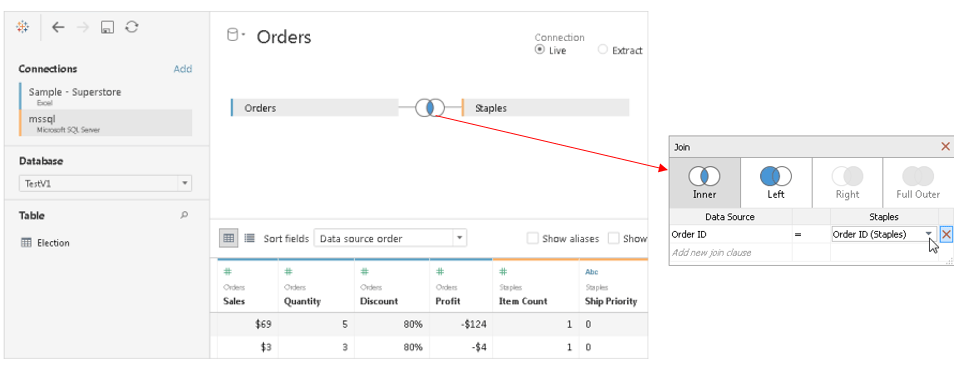Image resolution: width=969 pixels, height=365 pixels.
Task: Select Sample - Superstore connection
Action: [106, 96]
